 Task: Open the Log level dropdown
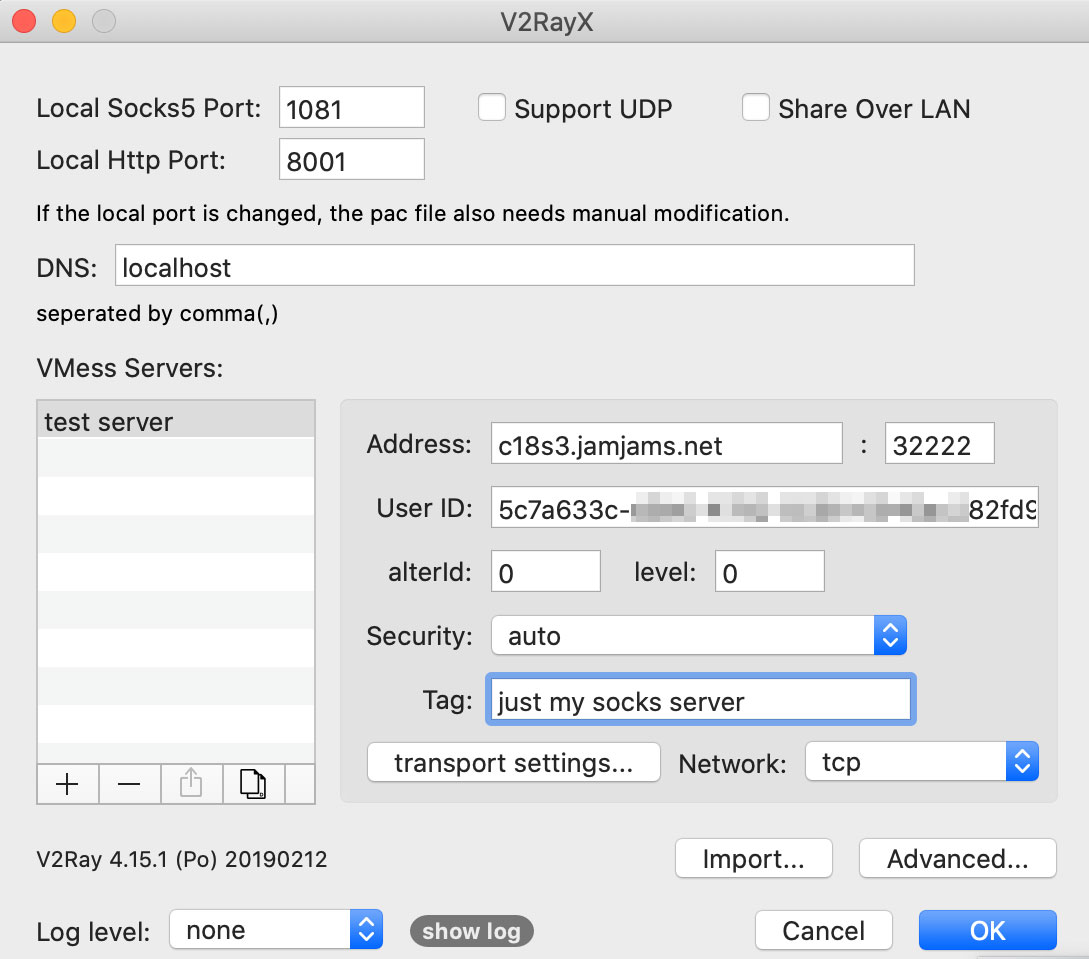(276, 929)
